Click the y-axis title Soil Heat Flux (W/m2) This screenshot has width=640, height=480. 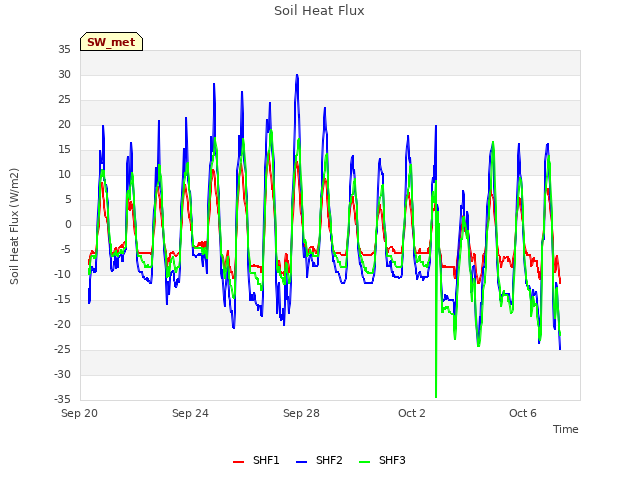(x=14, y=226)
